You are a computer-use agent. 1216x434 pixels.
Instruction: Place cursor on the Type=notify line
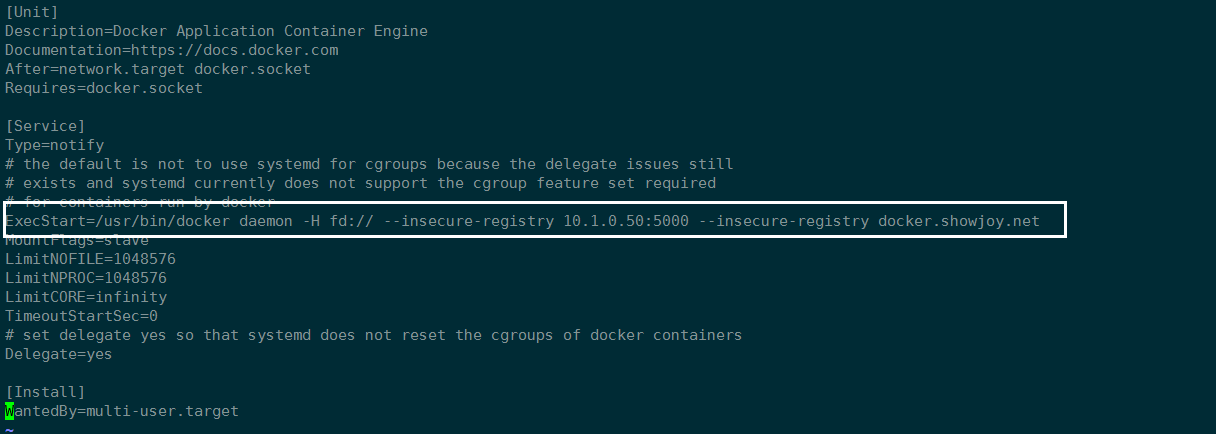[x=54, y=145]
